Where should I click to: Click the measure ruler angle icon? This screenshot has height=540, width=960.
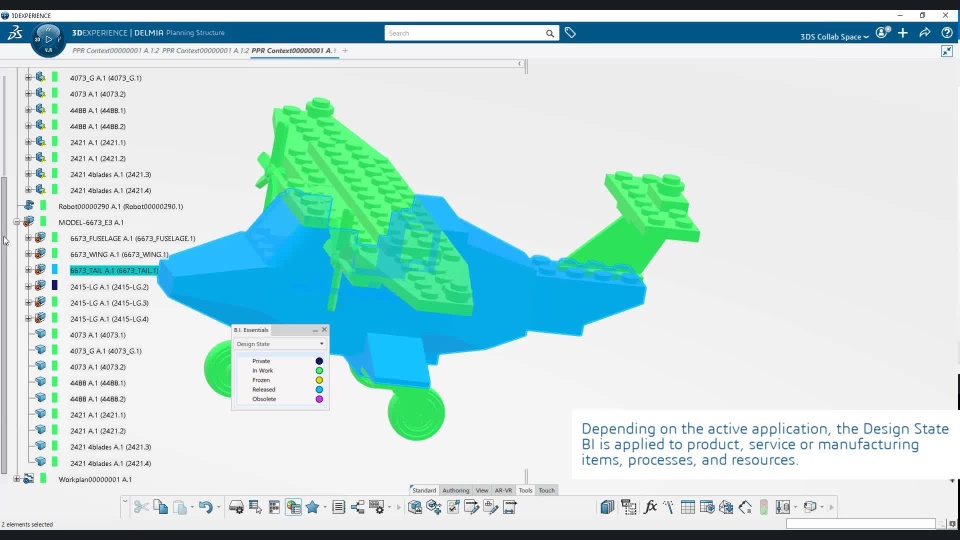745,507
